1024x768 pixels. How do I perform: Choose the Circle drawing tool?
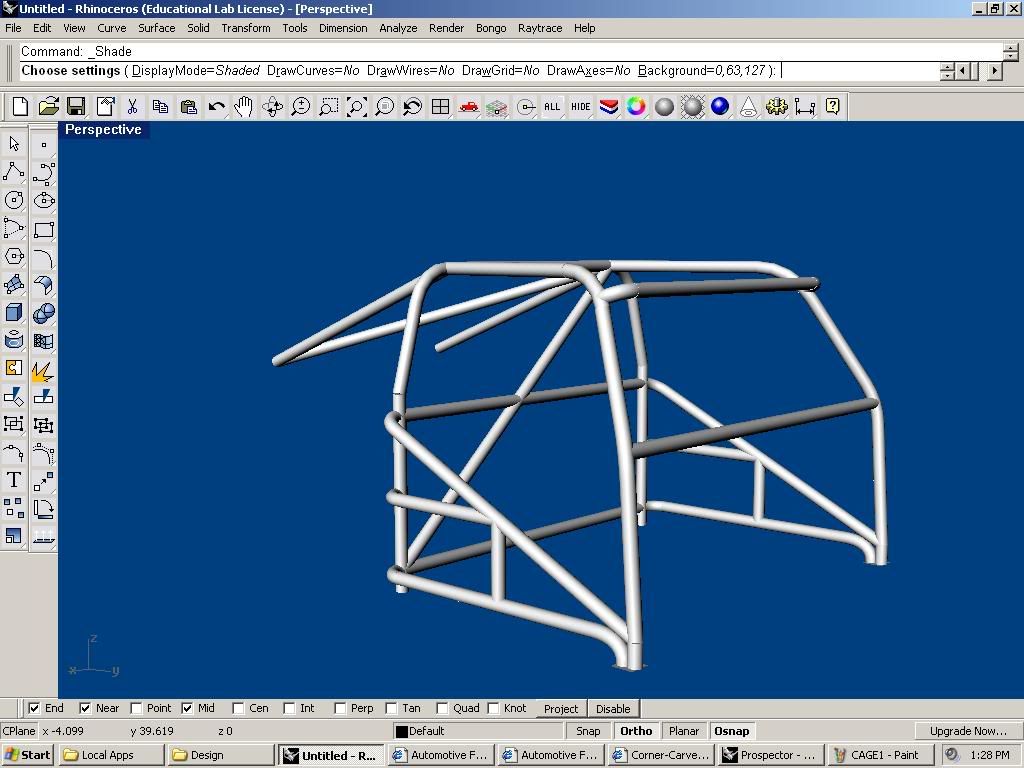tap(14, 200)
